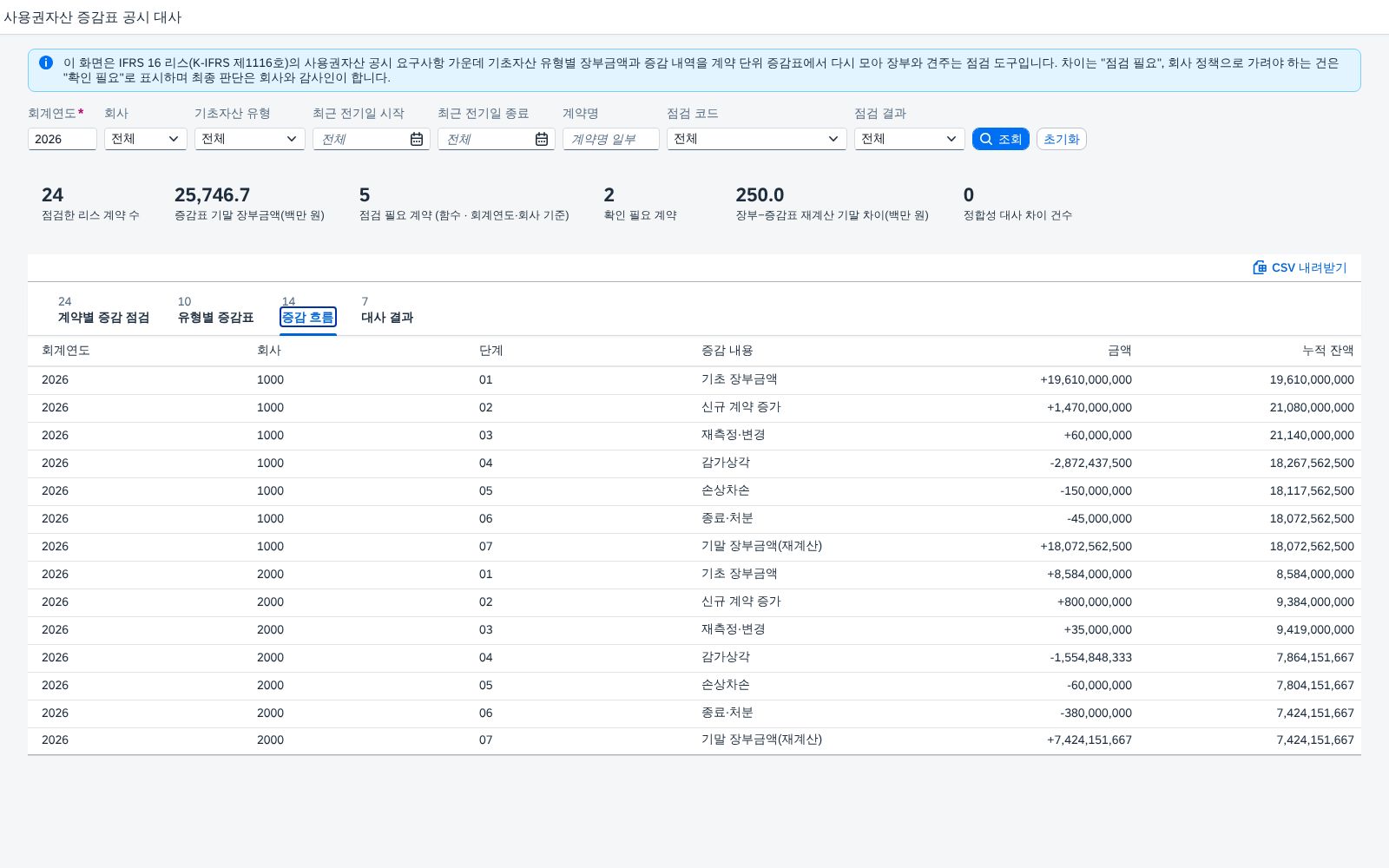
Task: Click the 증감 내용 column header
Action: pyautogui.click(x=727, y=351)
